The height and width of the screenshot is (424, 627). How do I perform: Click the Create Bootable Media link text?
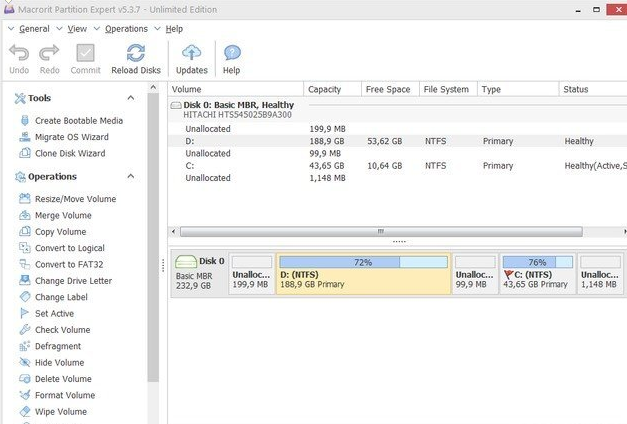tap(79, 120)
